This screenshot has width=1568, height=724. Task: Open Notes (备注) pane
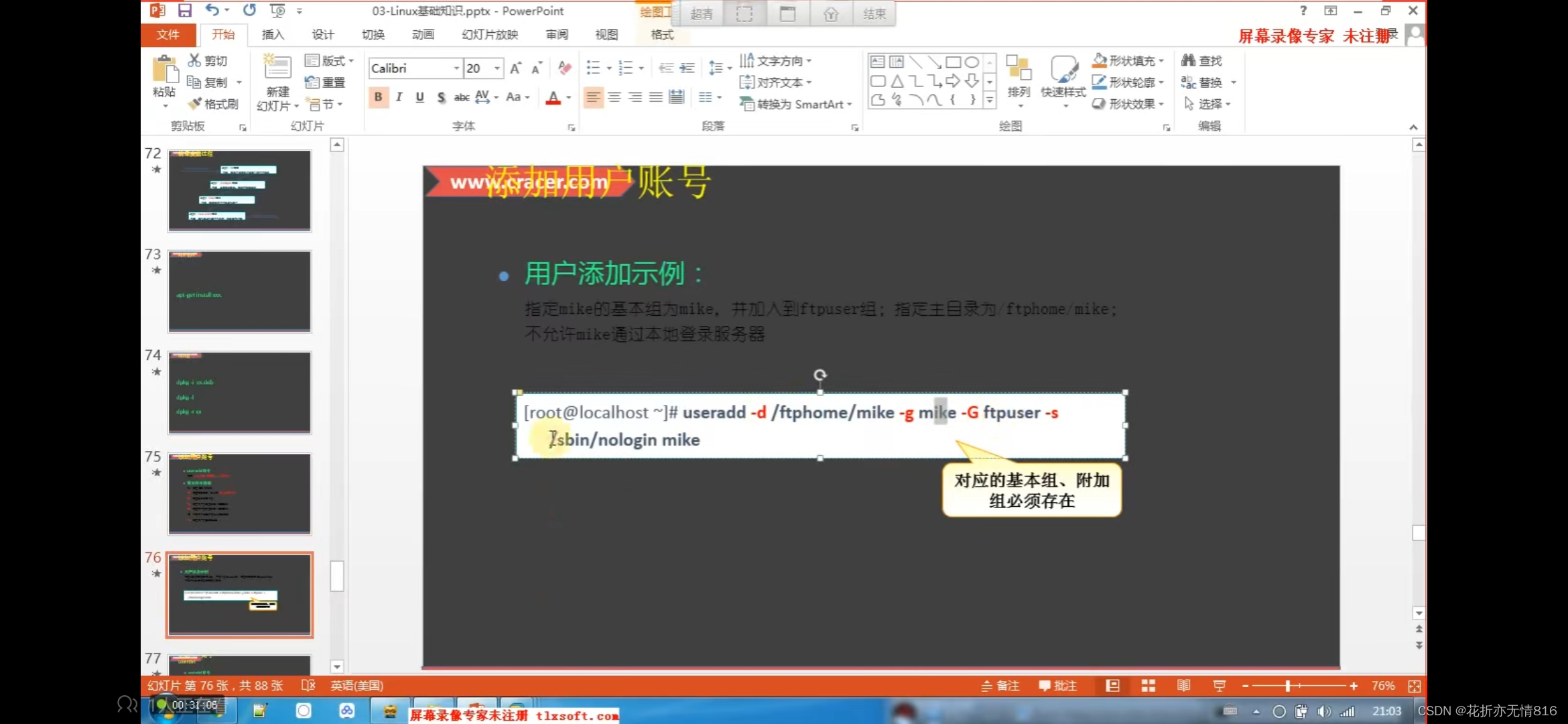(1000, 685)
